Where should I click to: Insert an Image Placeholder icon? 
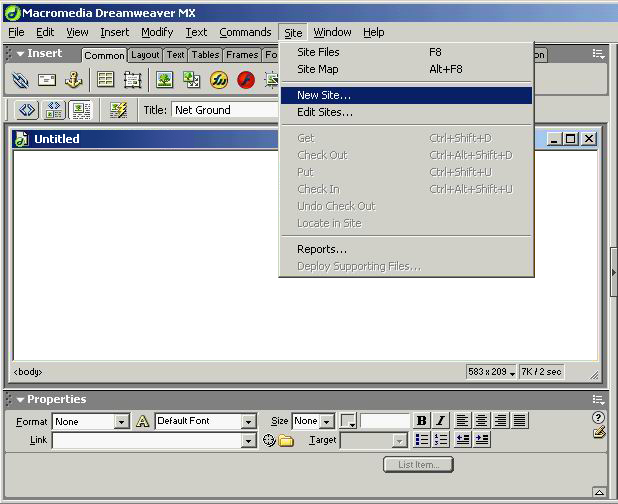pyautogui.click(x=192, y=80)
